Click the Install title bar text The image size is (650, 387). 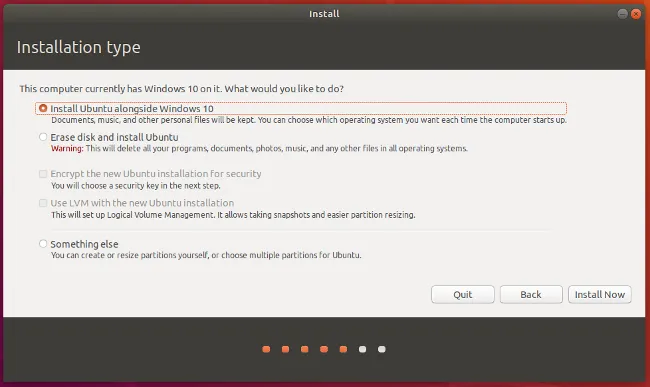click(324, 14)
